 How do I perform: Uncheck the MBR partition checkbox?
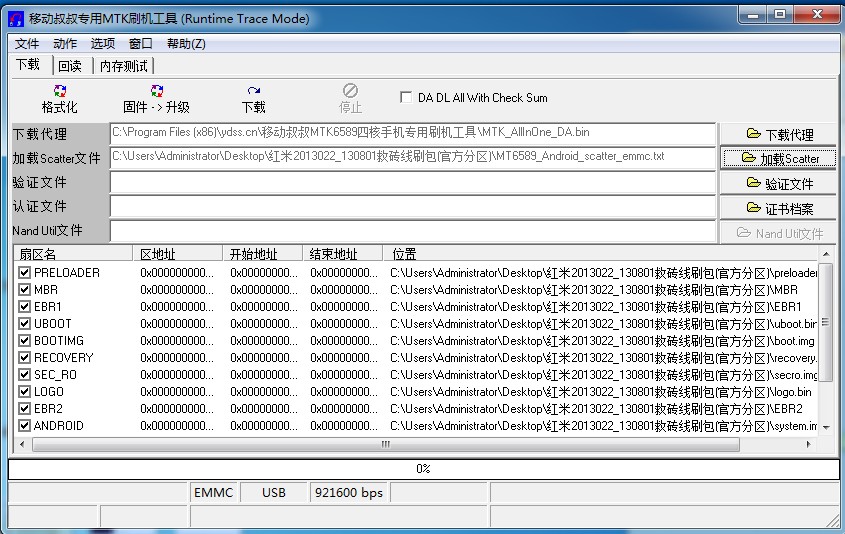tap(24, 289)
